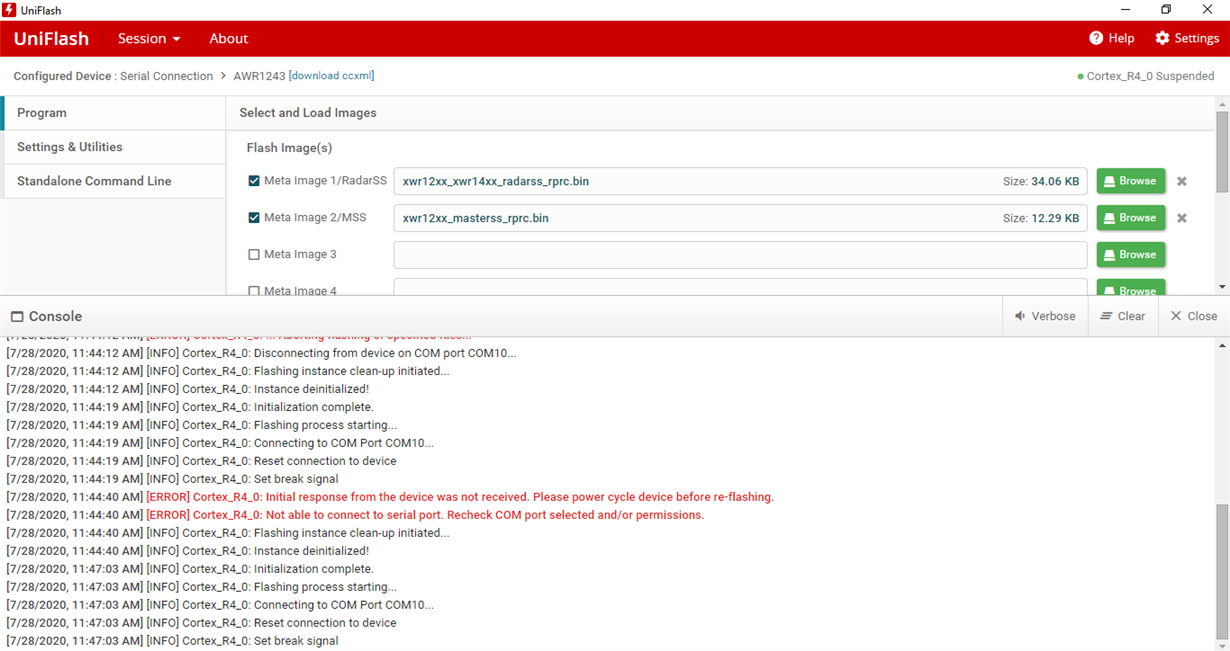Screen dimensions: 1230x651
Task: Browse for Meta Image 1 file
Action: [x=1131, y=181]
